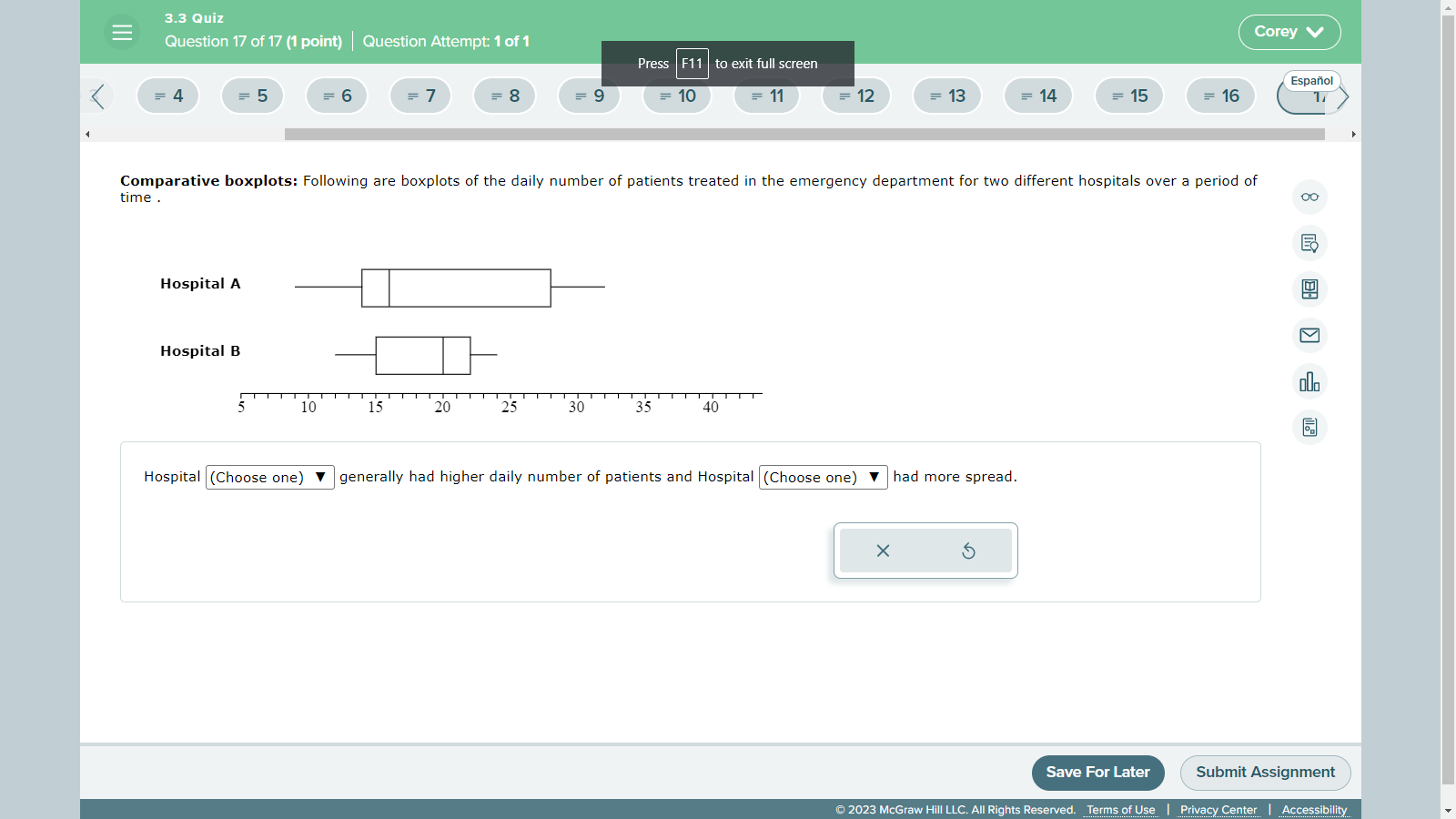Click the undo answer icon
The height and width of the screenshot is (819, 1456).
(967, 551)
